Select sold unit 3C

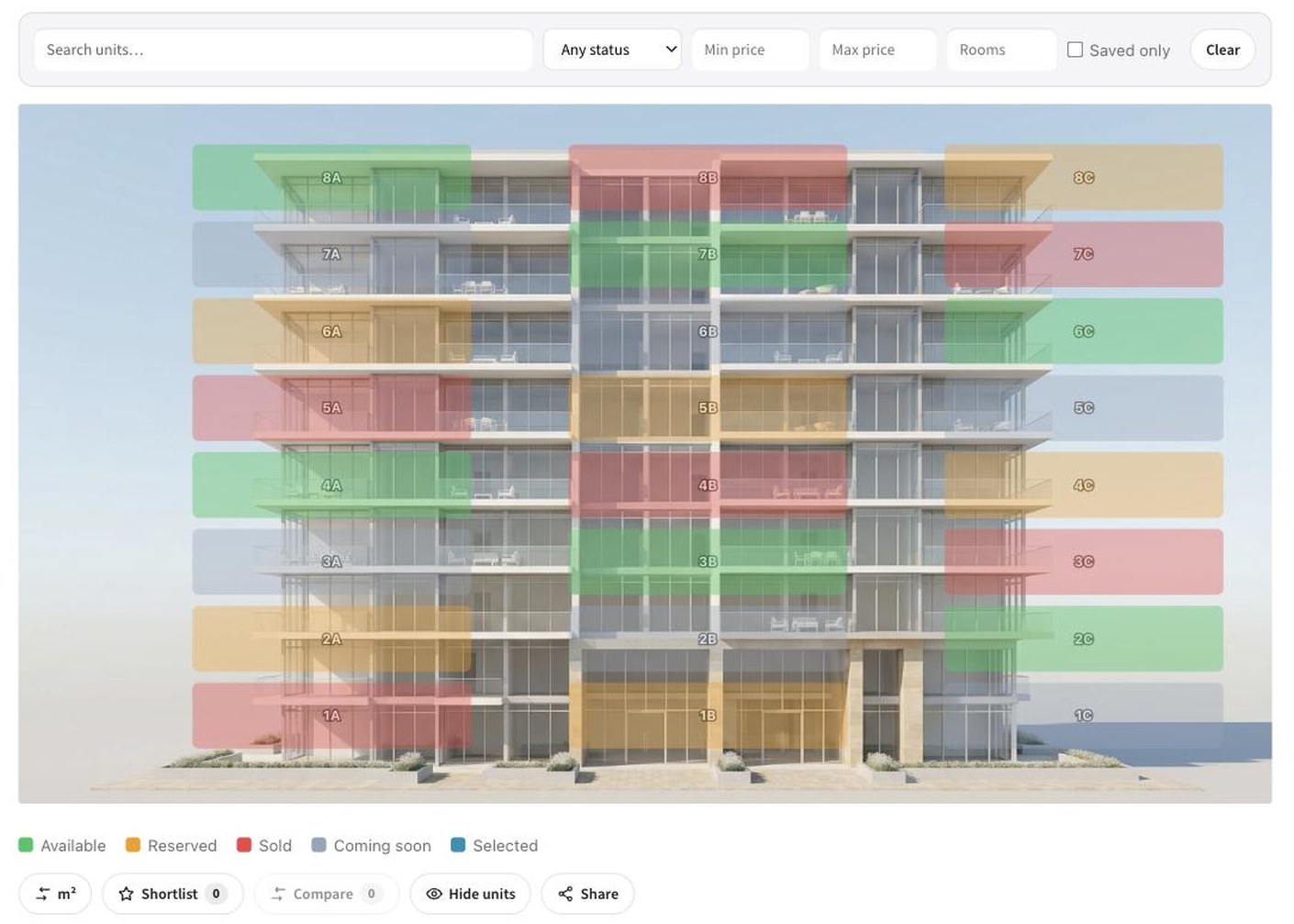click(1084, 562)
